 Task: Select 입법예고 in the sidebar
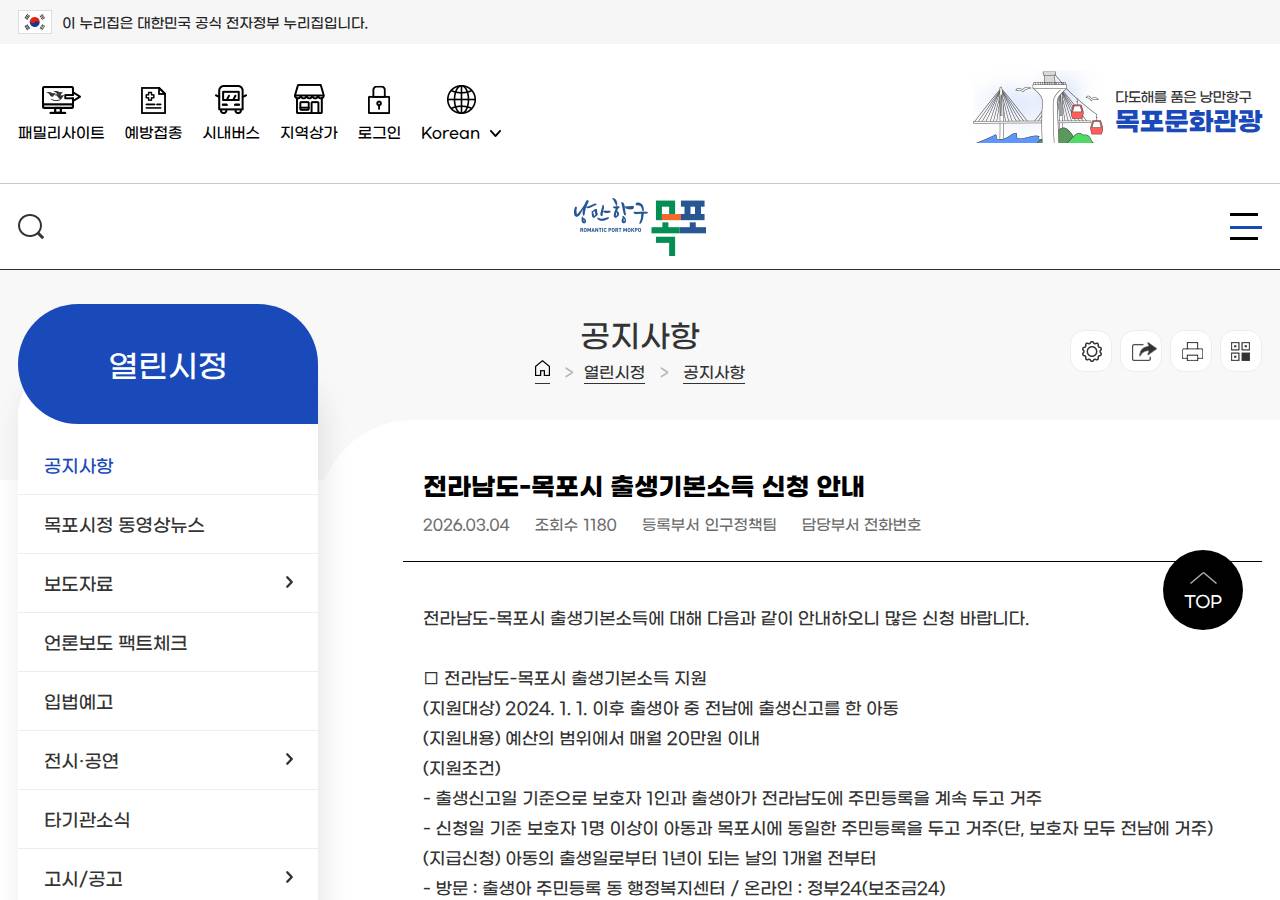(168, 701)
